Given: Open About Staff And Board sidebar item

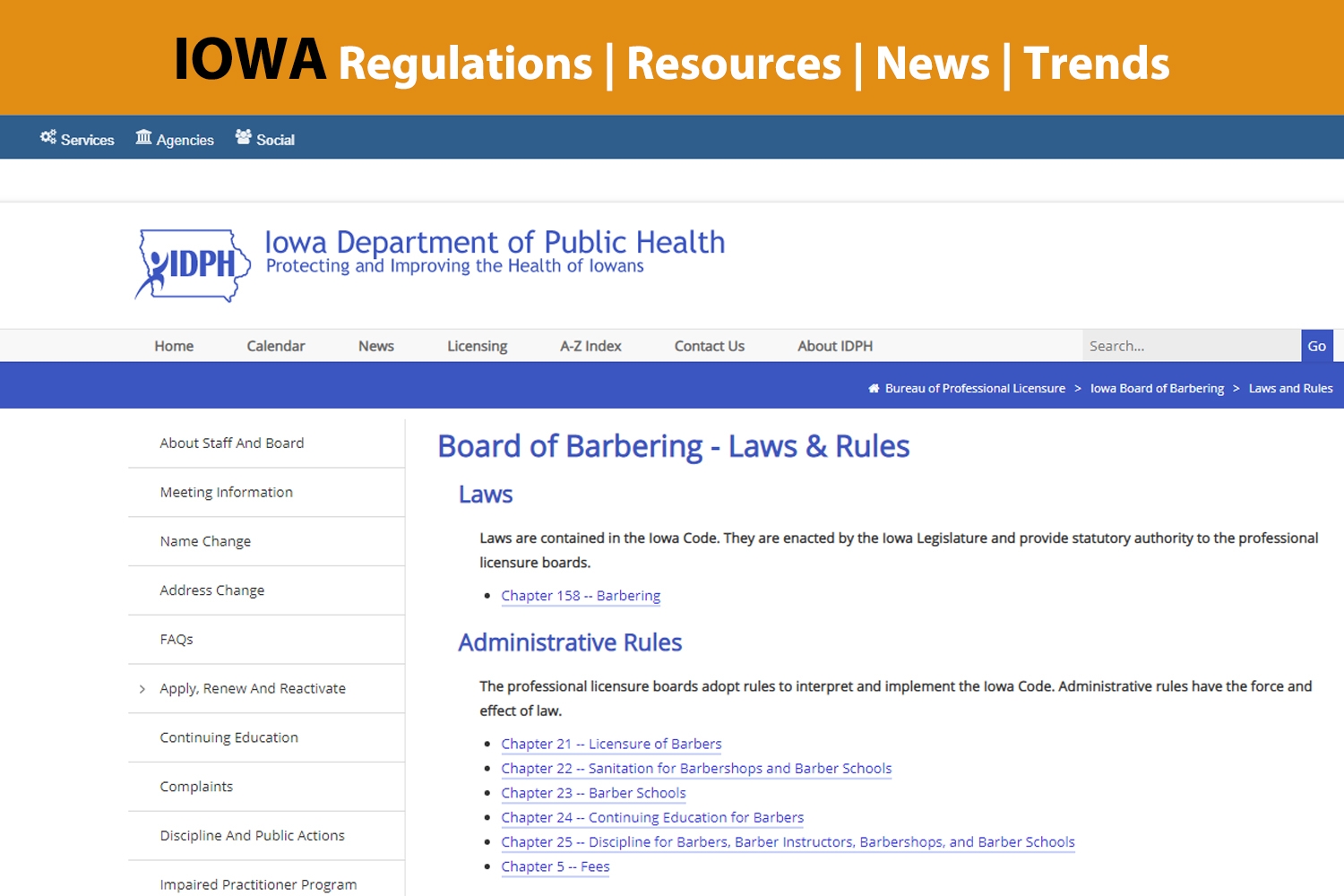Looking at the screenshot, I should pos(231,443).
